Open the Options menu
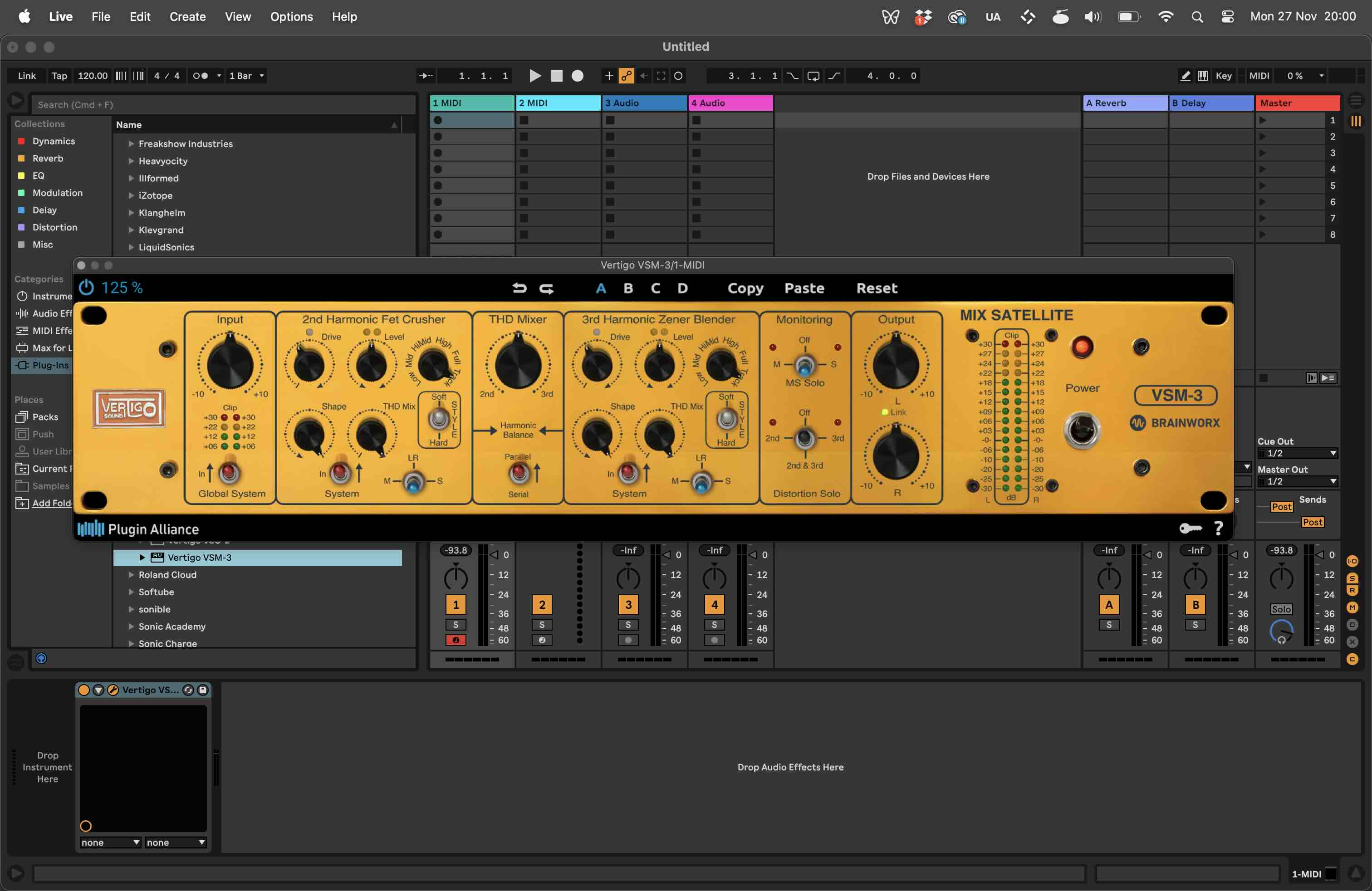 pyautogui.click(x=291, y=17)
